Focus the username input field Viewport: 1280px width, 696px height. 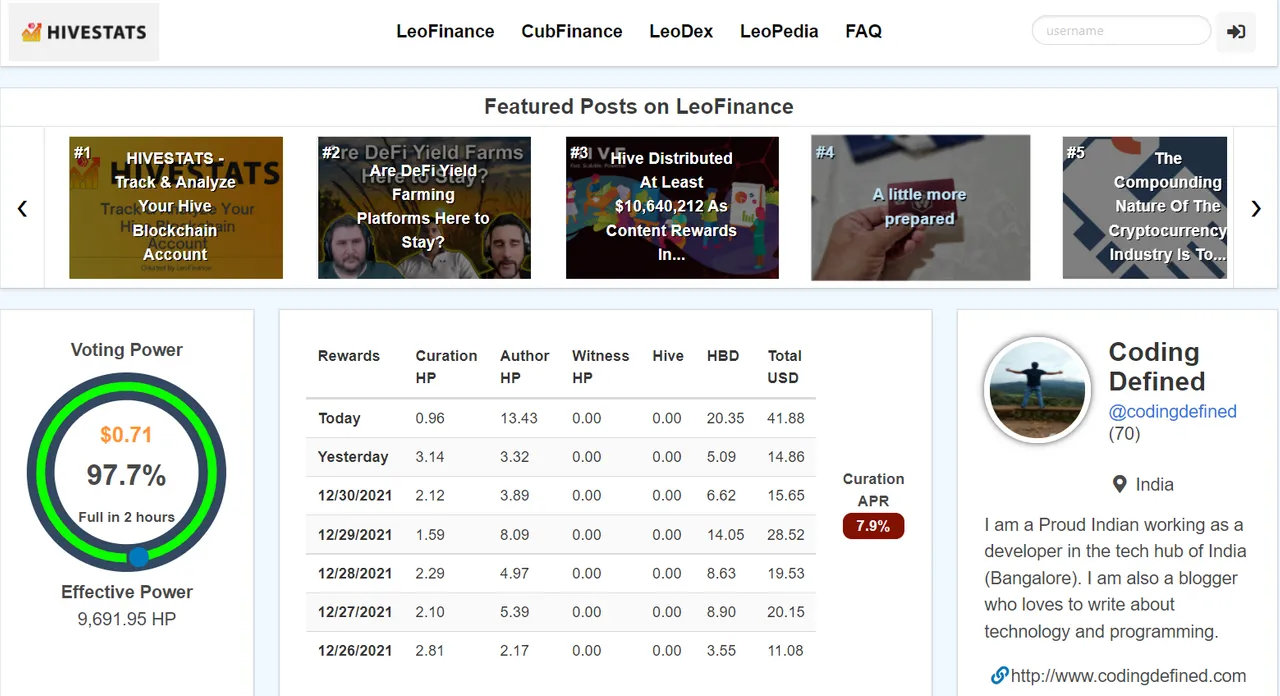click(x=1121, y=30)
